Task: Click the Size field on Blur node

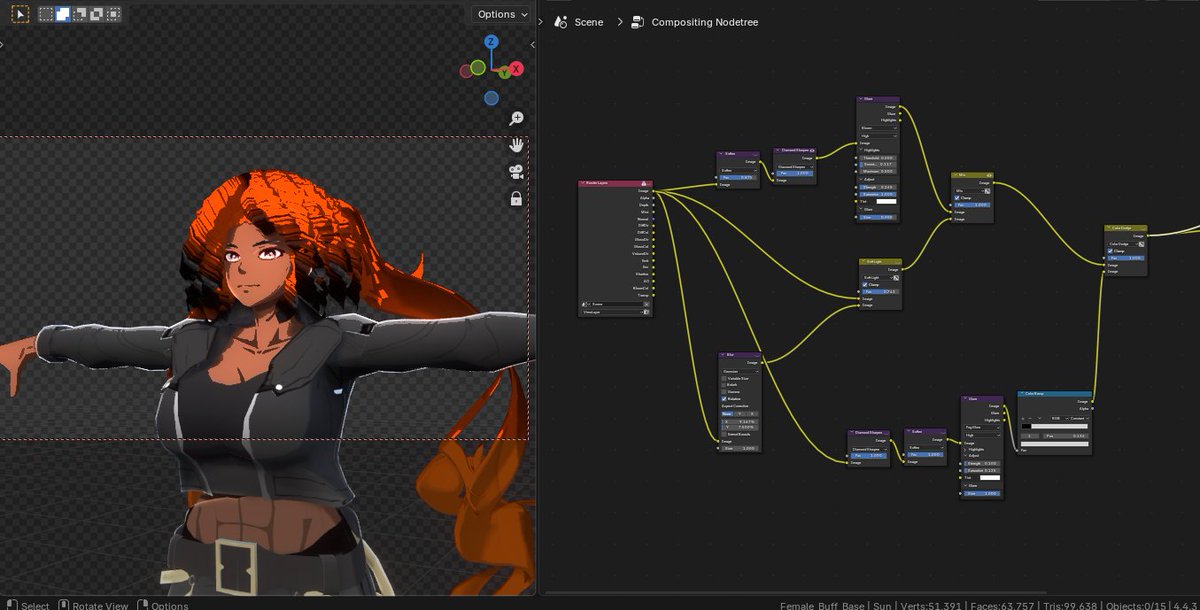Action: point(741,447)
